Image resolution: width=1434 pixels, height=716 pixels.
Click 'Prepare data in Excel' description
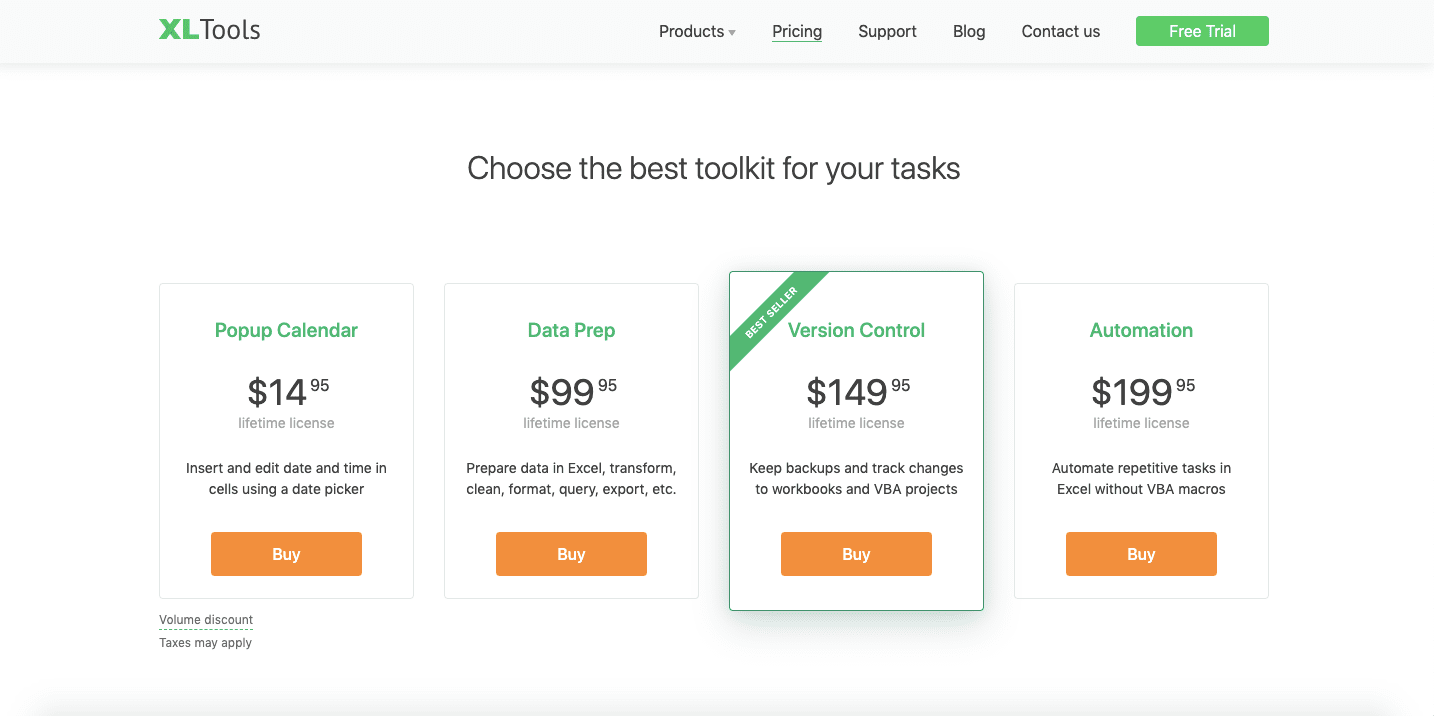[571, 478]
